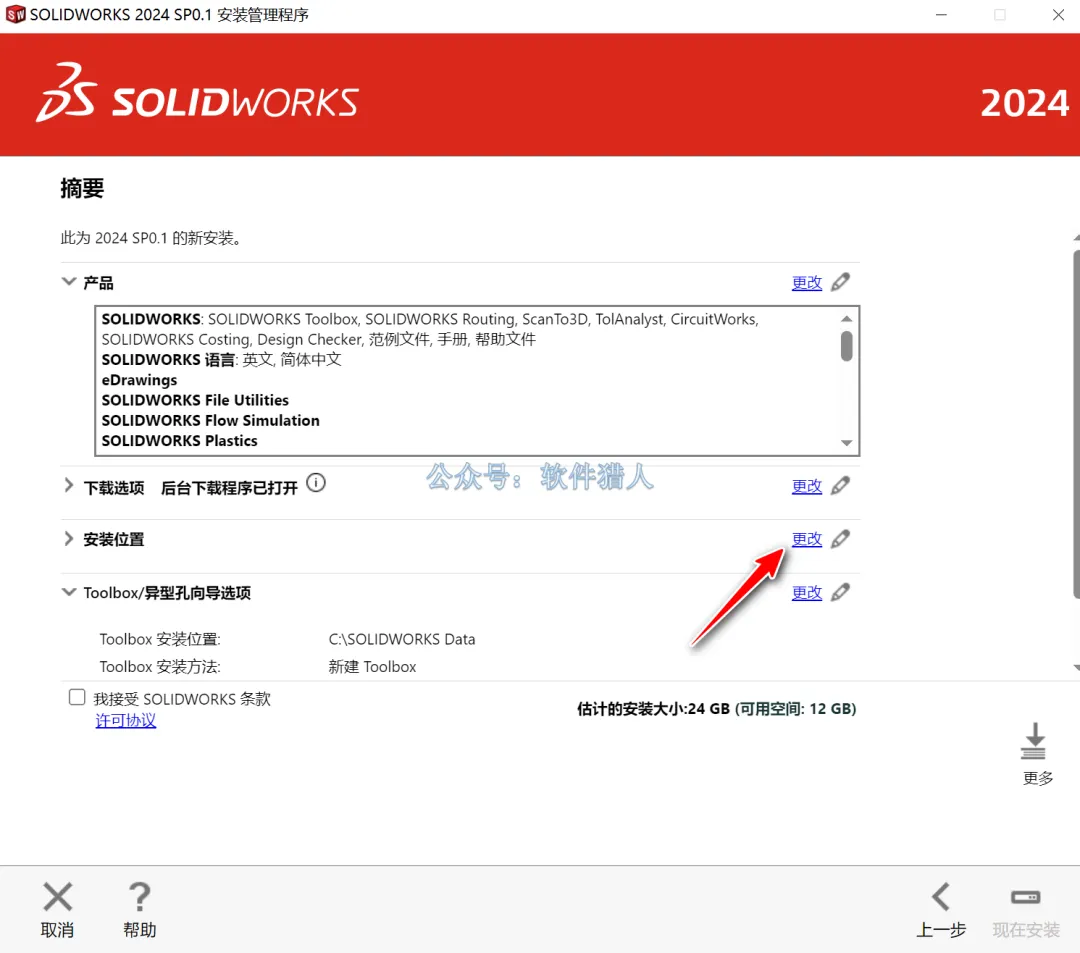Click the 取消 X icon
Screen dimensions: 1080x953
click(57, 897)
